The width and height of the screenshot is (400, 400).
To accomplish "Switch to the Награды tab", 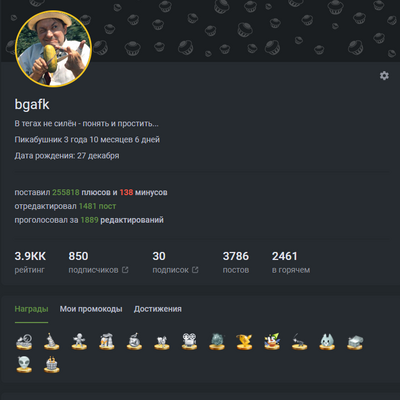I will tap(31, 309).
